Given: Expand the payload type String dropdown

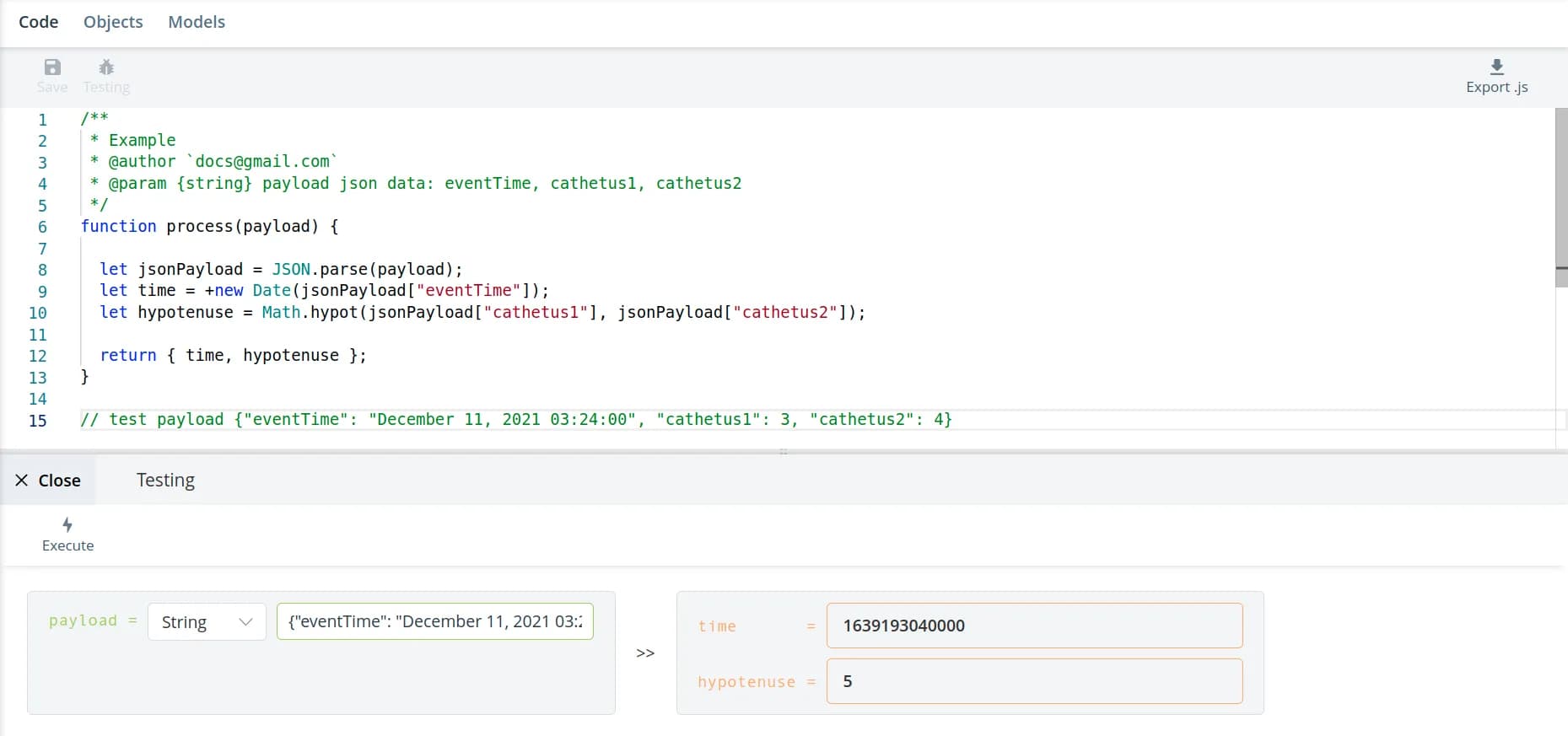Looking at the screenshot, I should pyautogui.click(x=207, y=622).
